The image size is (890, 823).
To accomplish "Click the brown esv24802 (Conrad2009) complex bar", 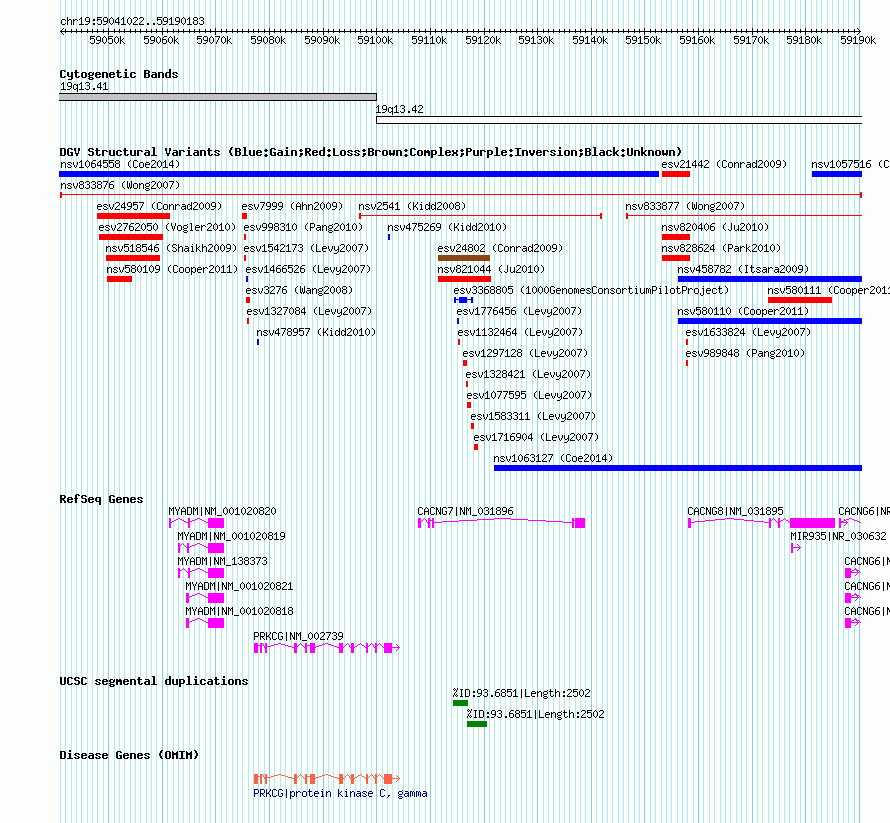I will 464,258.
